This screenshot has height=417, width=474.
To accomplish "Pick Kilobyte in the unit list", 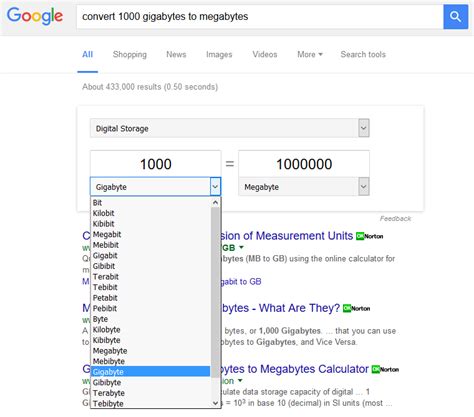I will pyautogui.click(x=151, y=330).
